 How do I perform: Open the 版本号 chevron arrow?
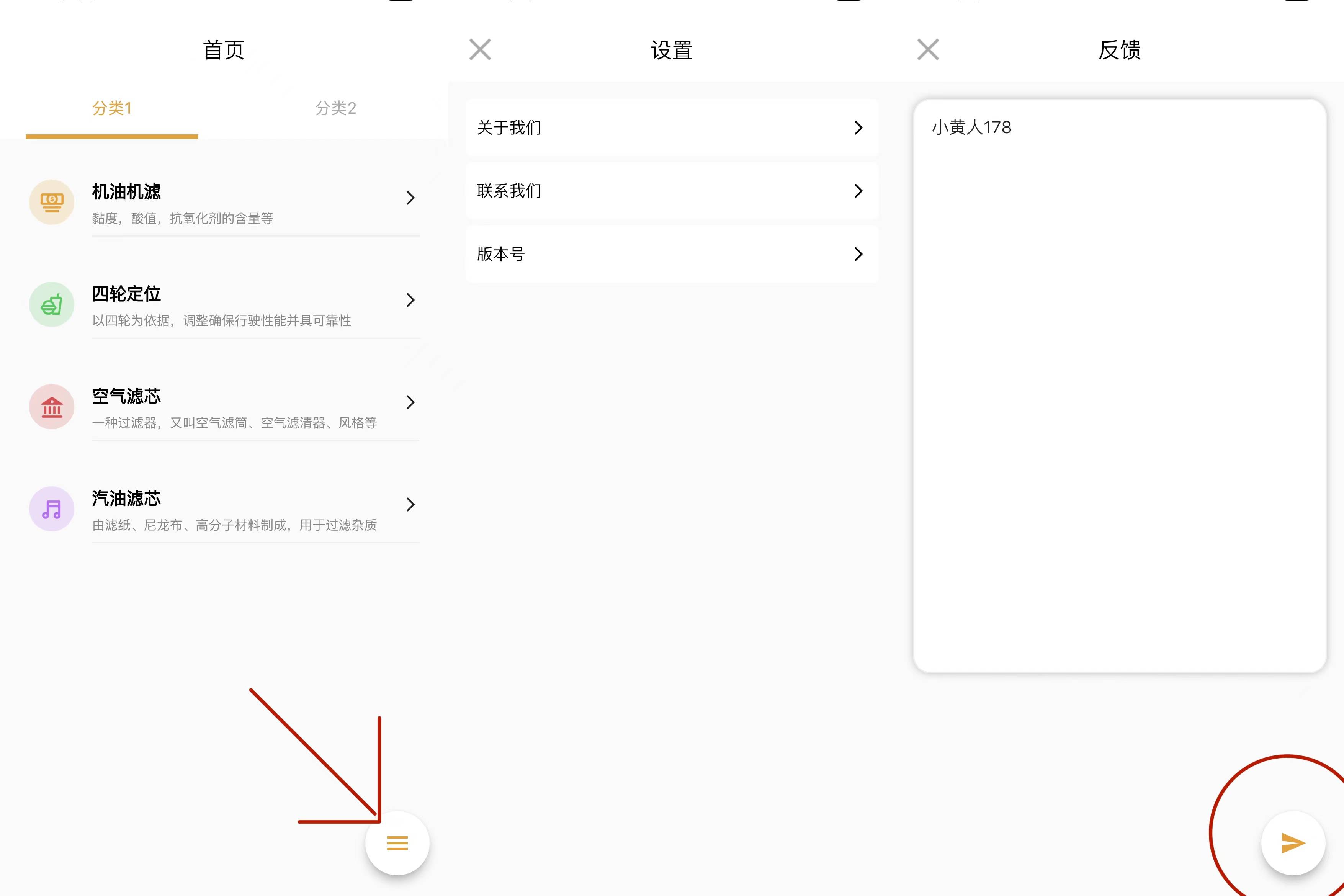[858, 254]
